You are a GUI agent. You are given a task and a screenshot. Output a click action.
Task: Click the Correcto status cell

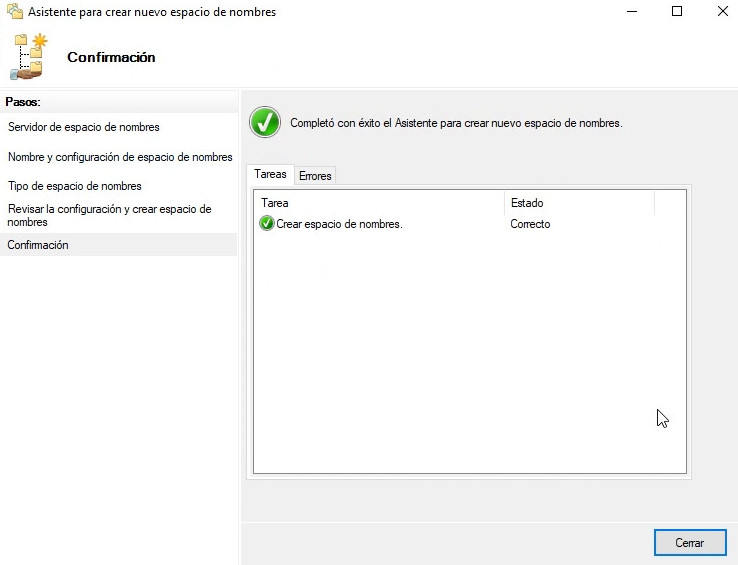tap(530, 224)
